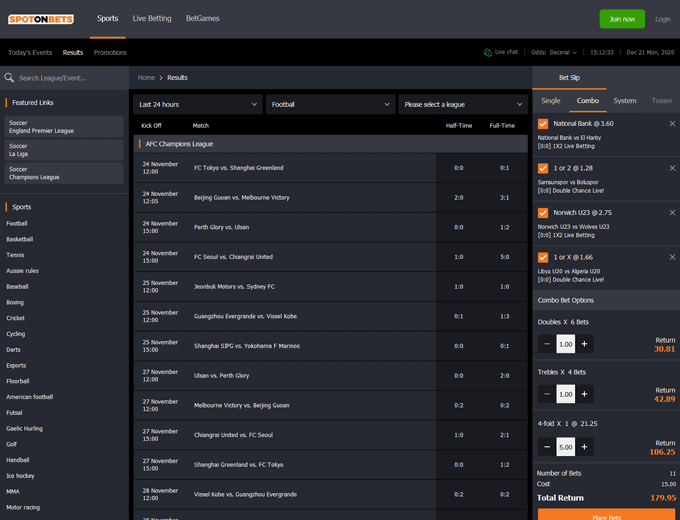
Task: Open Football sport dropdown
Action: (x=330, y=105)
